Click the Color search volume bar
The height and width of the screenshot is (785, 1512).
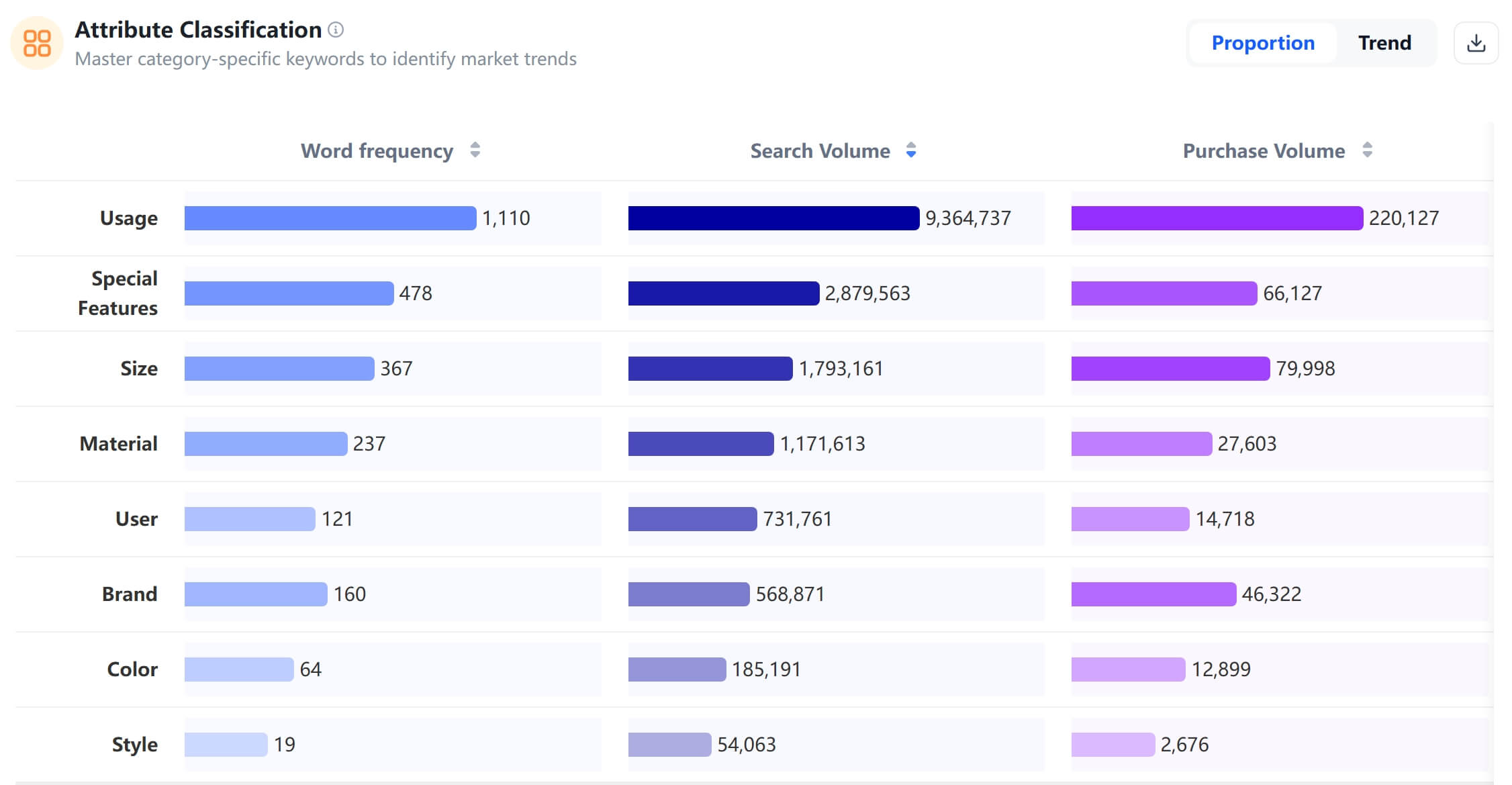pyautogui.click(x=676, y=669)
